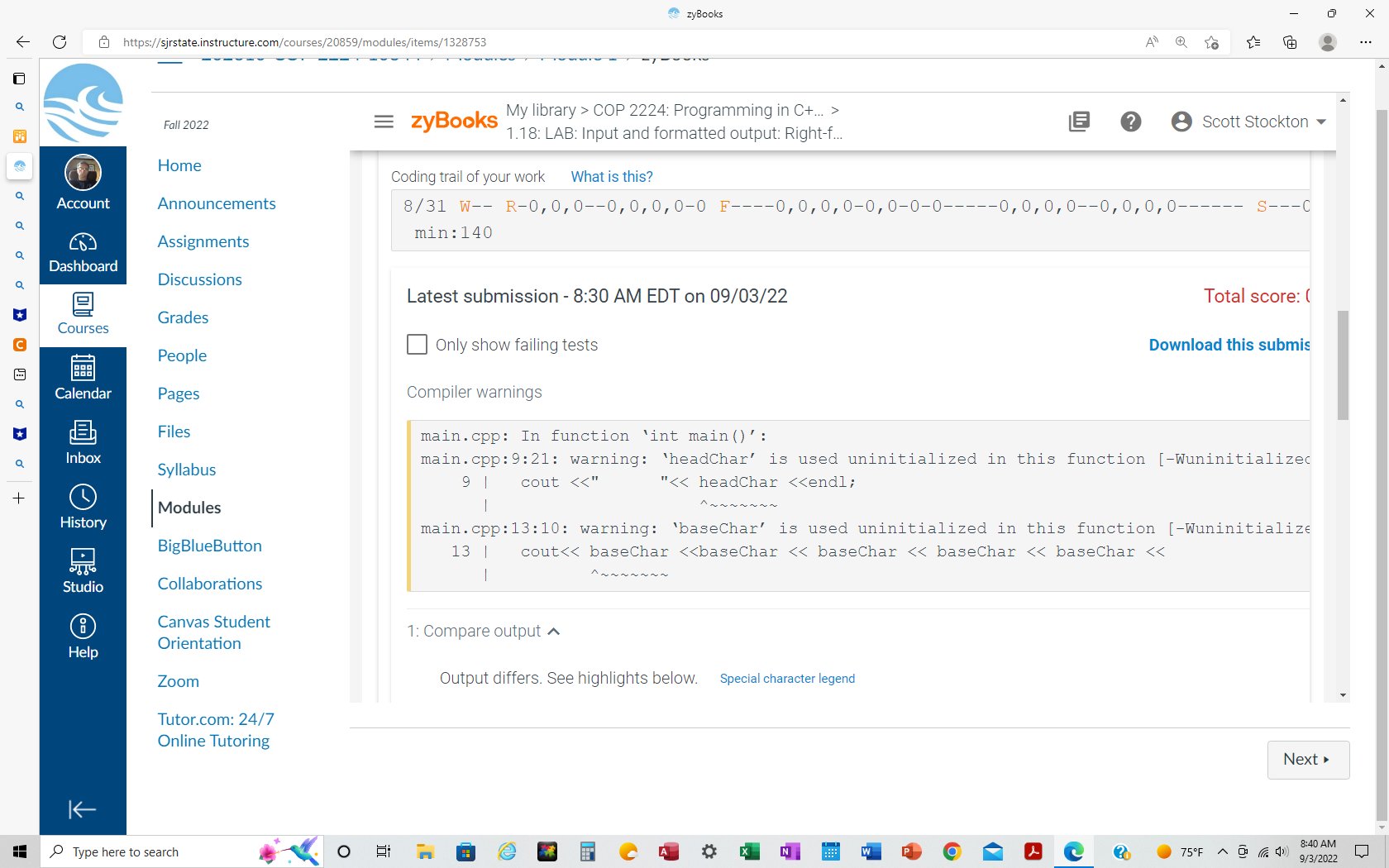Click the browser address bar URL
Image resolution: width=1389 pixels, height=868 pixels.
pos(304,42)
